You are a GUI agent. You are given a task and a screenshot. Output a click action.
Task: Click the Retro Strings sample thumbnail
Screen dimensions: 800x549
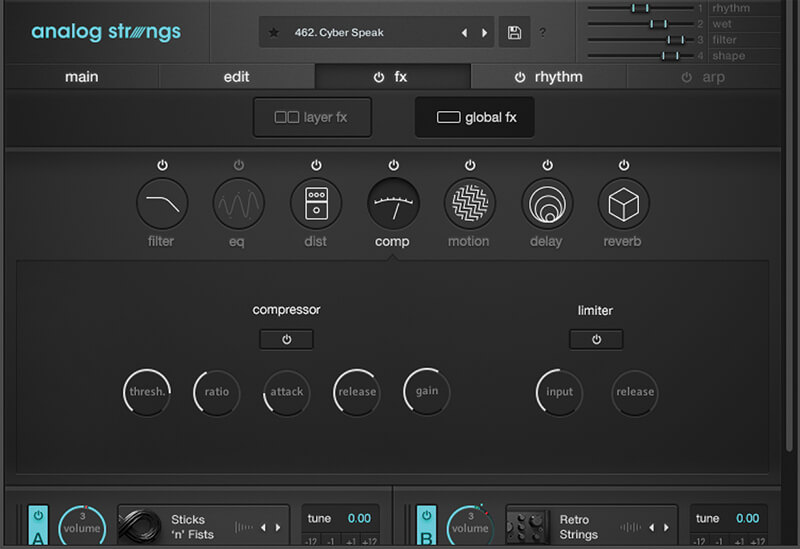click(529, 527)
